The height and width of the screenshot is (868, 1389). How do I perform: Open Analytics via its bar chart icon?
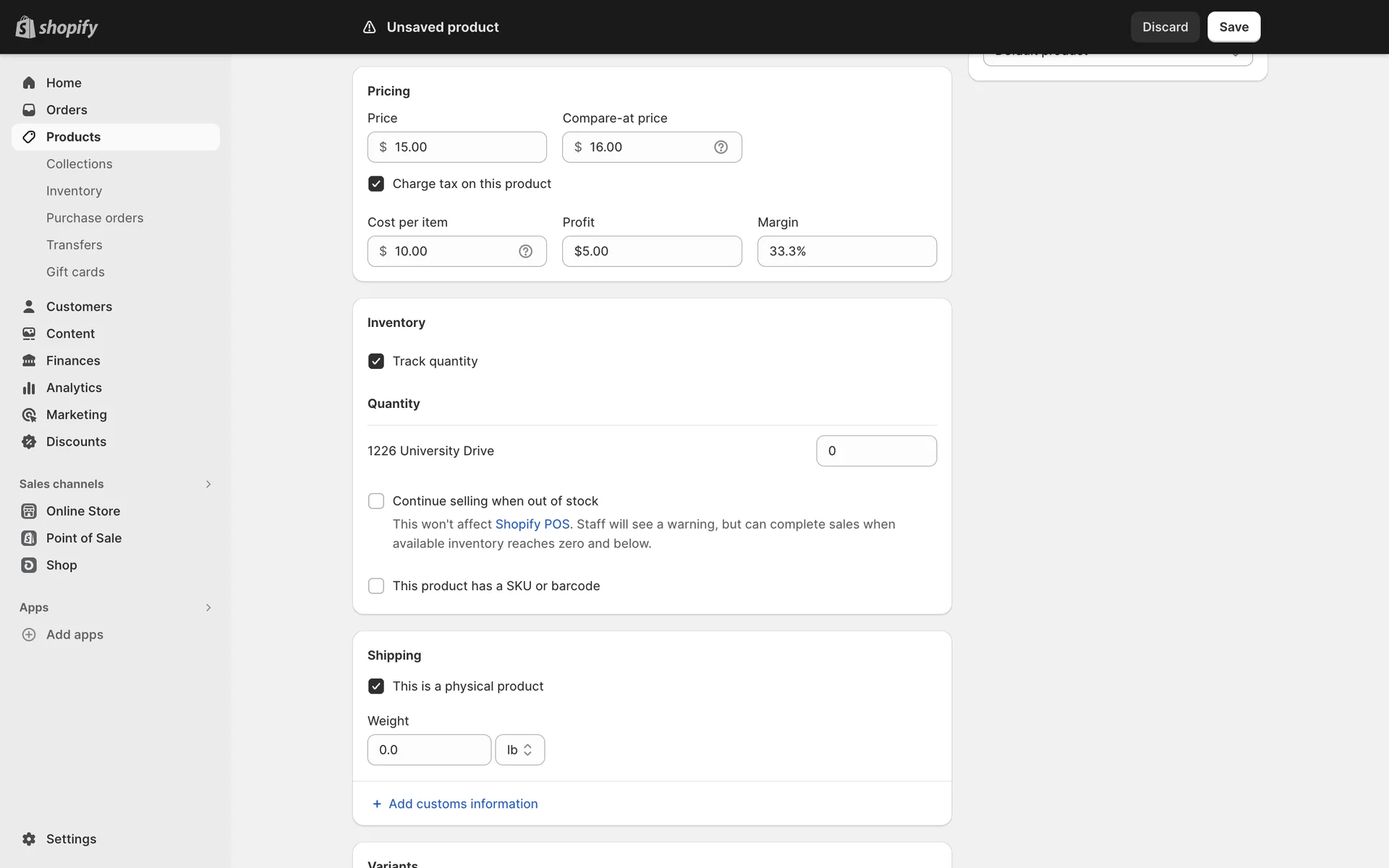click(29, 388)
